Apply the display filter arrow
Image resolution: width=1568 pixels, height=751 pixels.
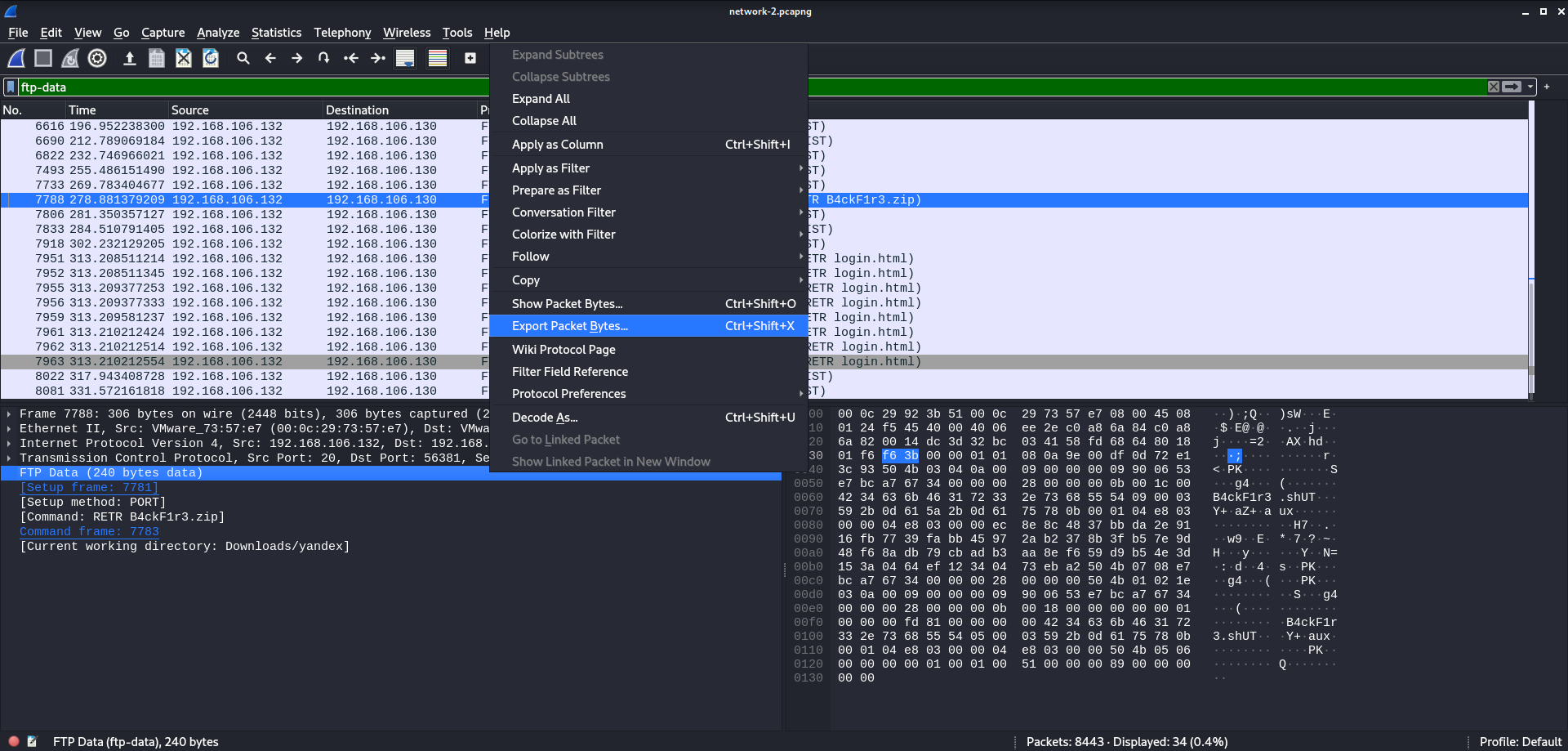1512,87
